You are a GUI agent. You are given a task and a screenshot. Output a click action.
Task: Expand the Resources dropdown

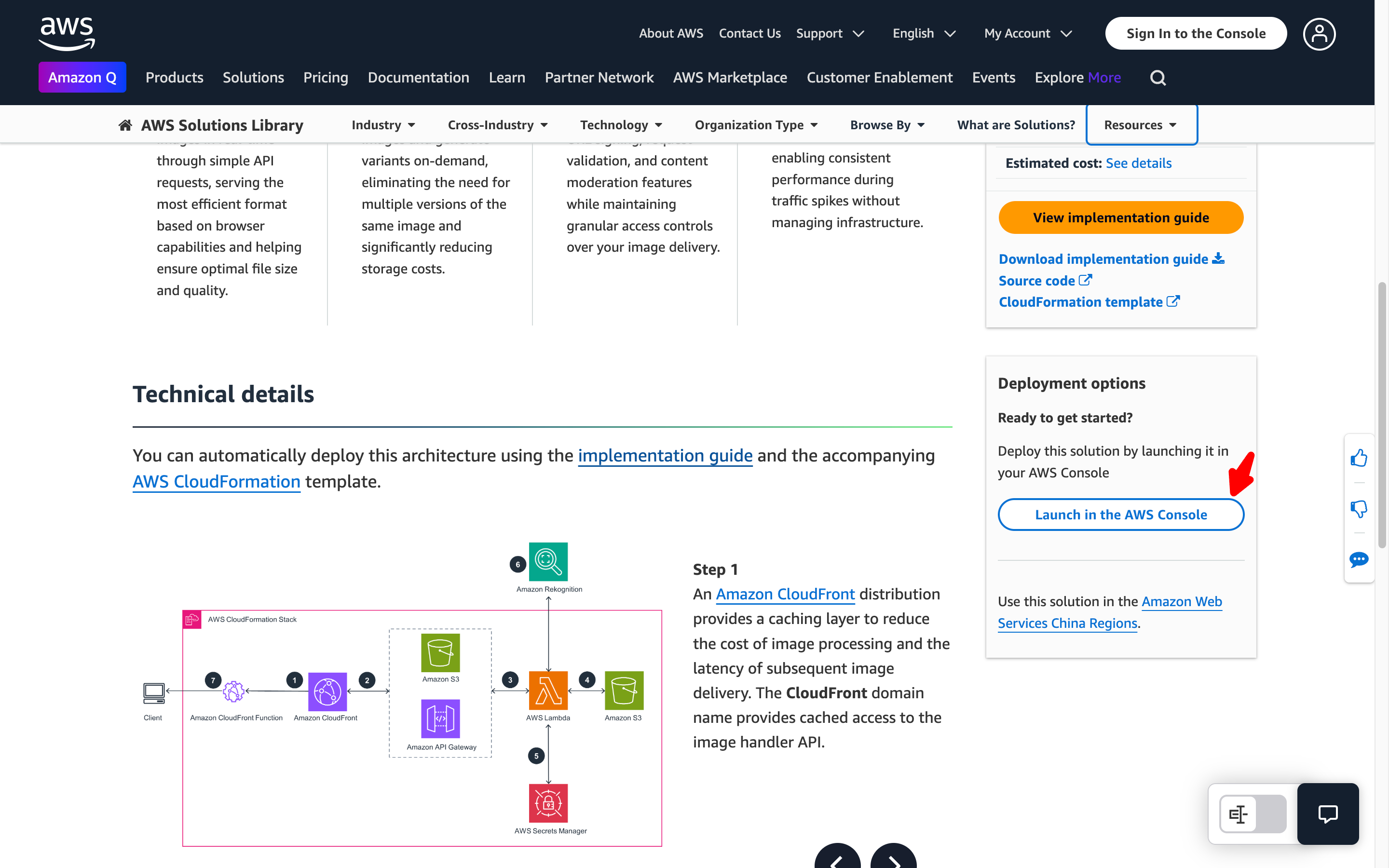pos(1140,125)
